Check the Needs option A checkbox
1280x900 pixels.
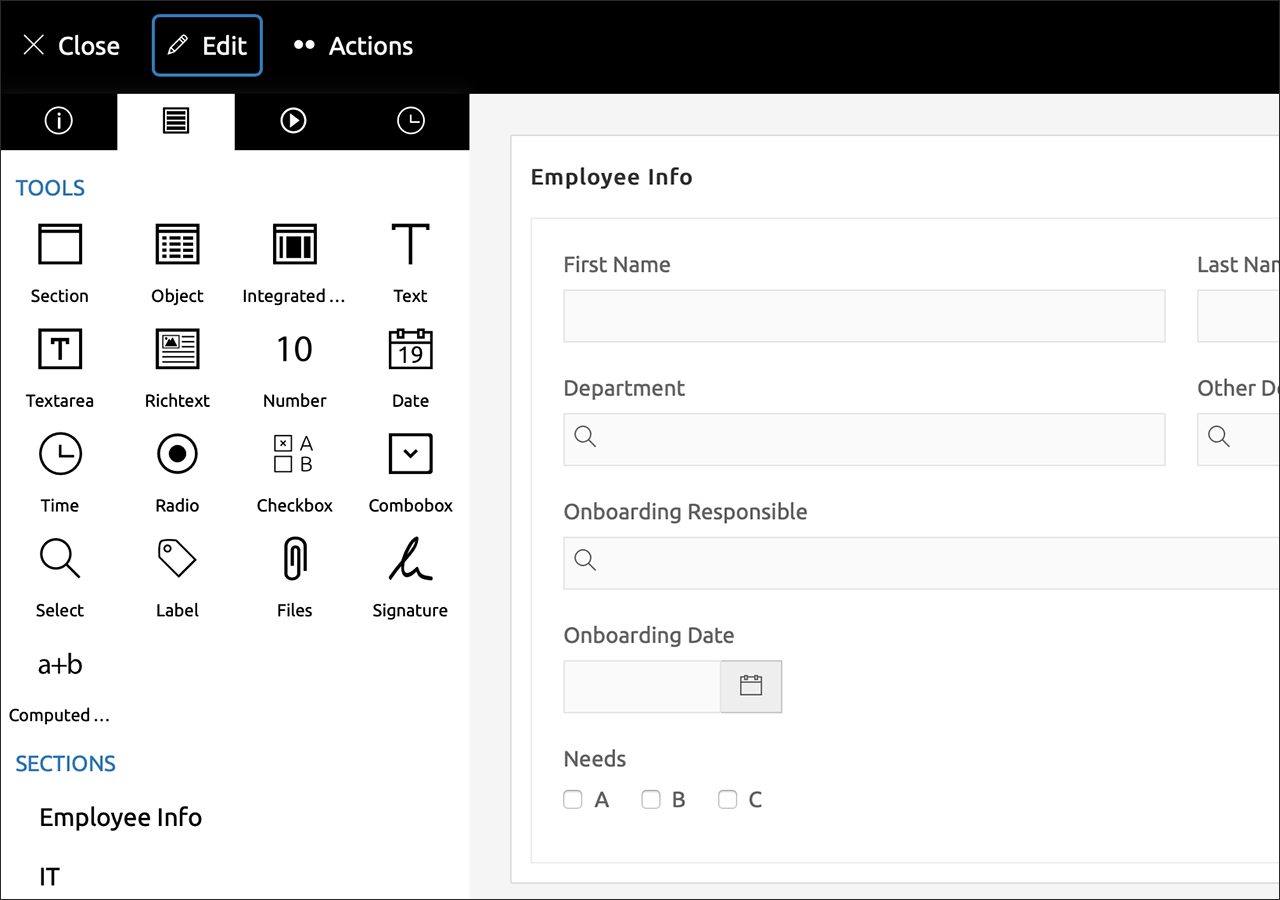(x=573, y=799)
